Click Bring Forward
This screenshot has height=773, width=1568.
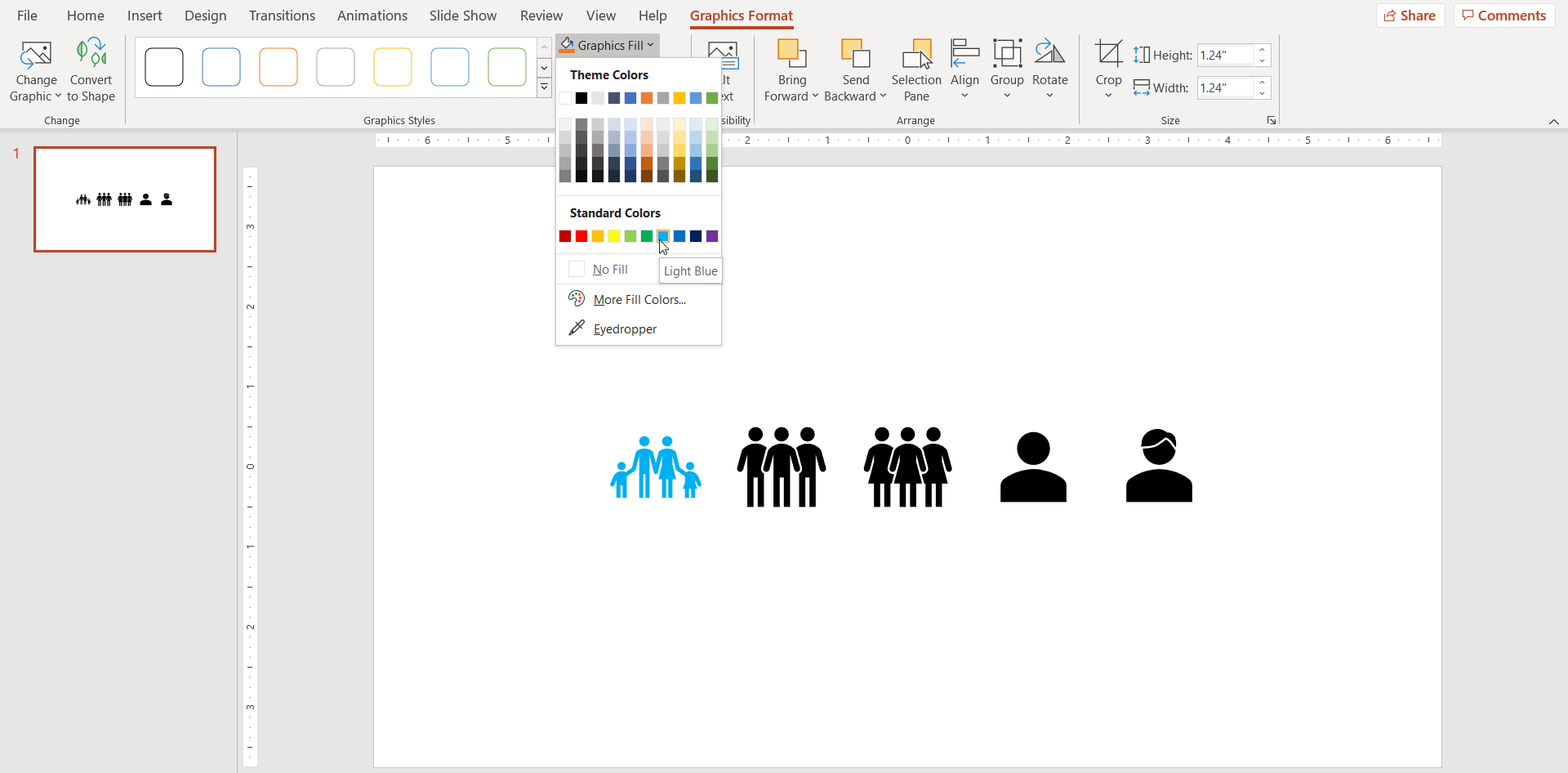[791, 69]
